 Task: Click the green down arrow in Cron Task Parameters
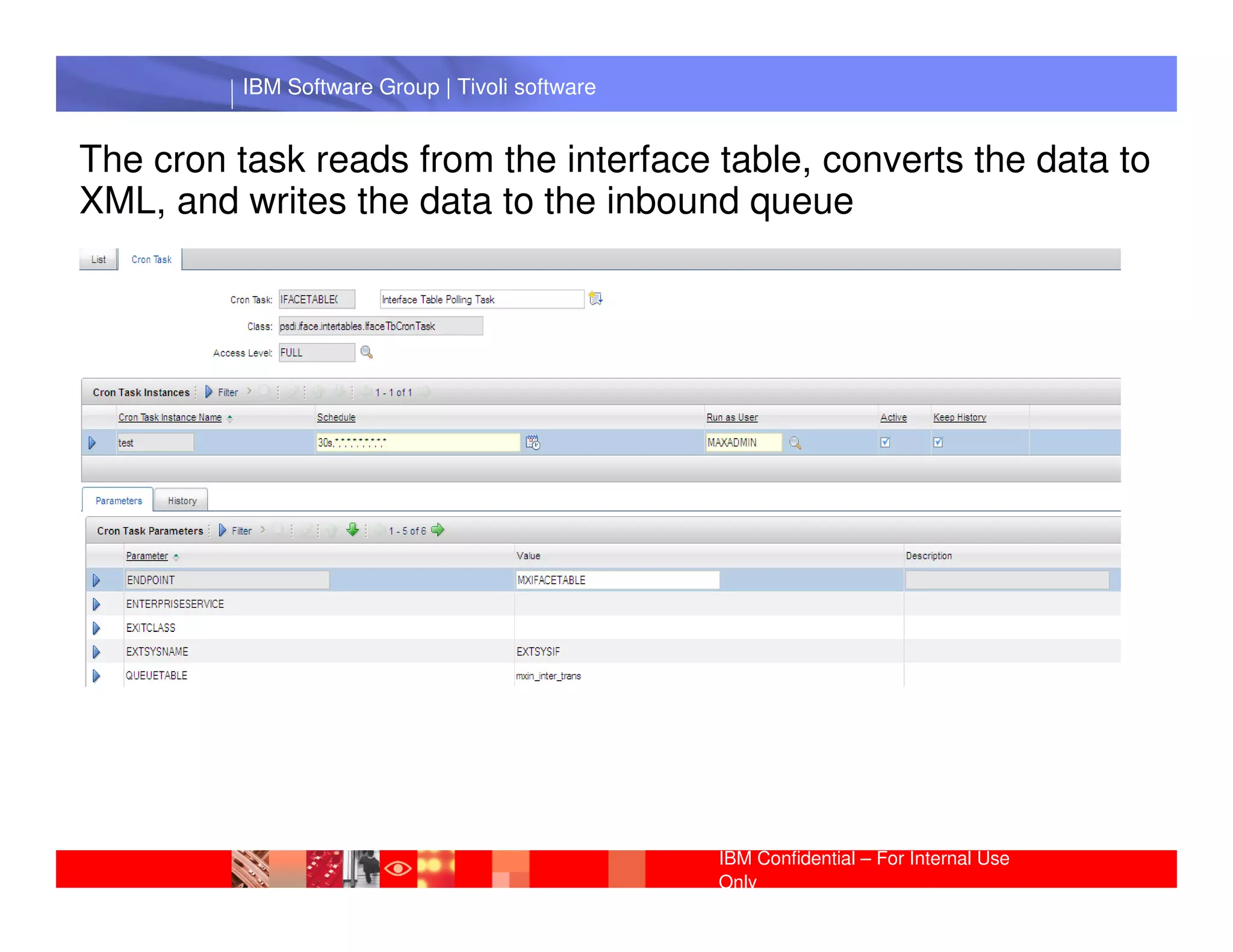point(353,530)
